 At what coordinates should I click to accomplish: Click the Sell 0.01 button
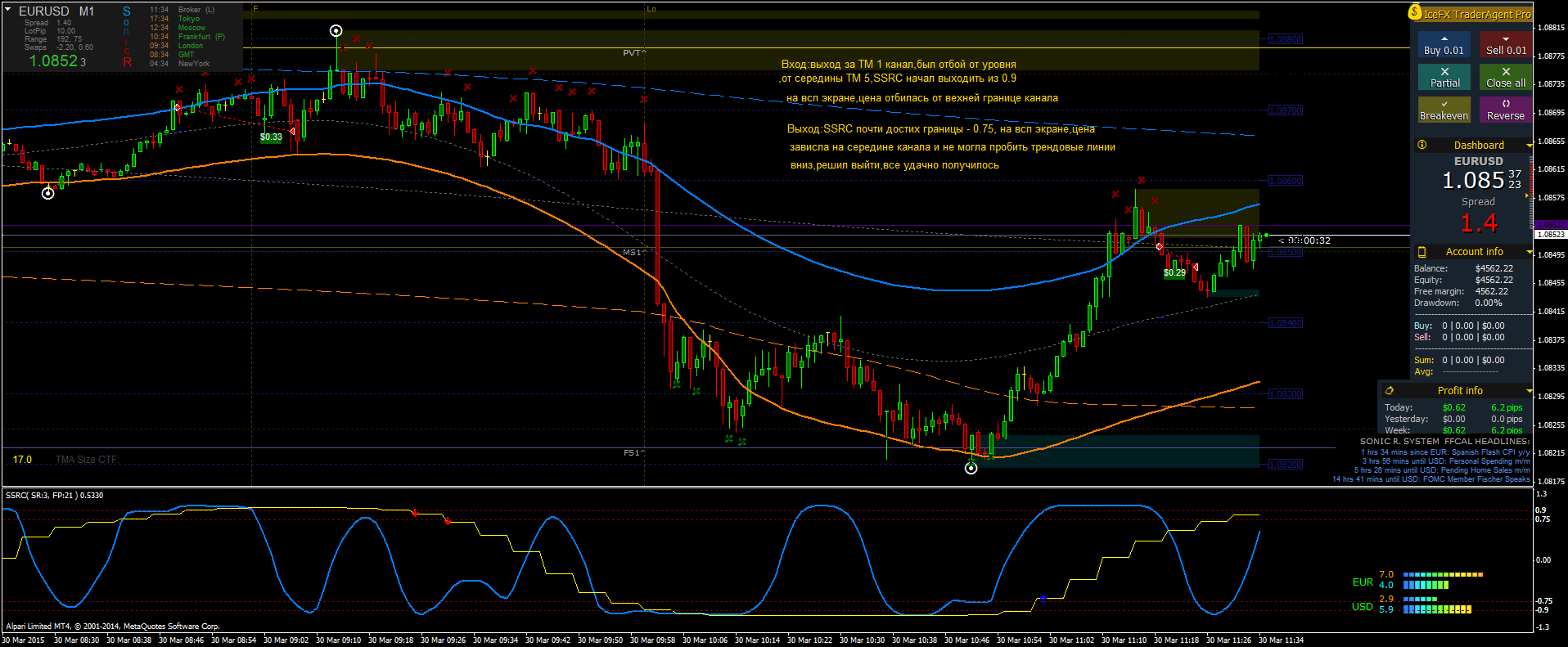pos(1506,44)
